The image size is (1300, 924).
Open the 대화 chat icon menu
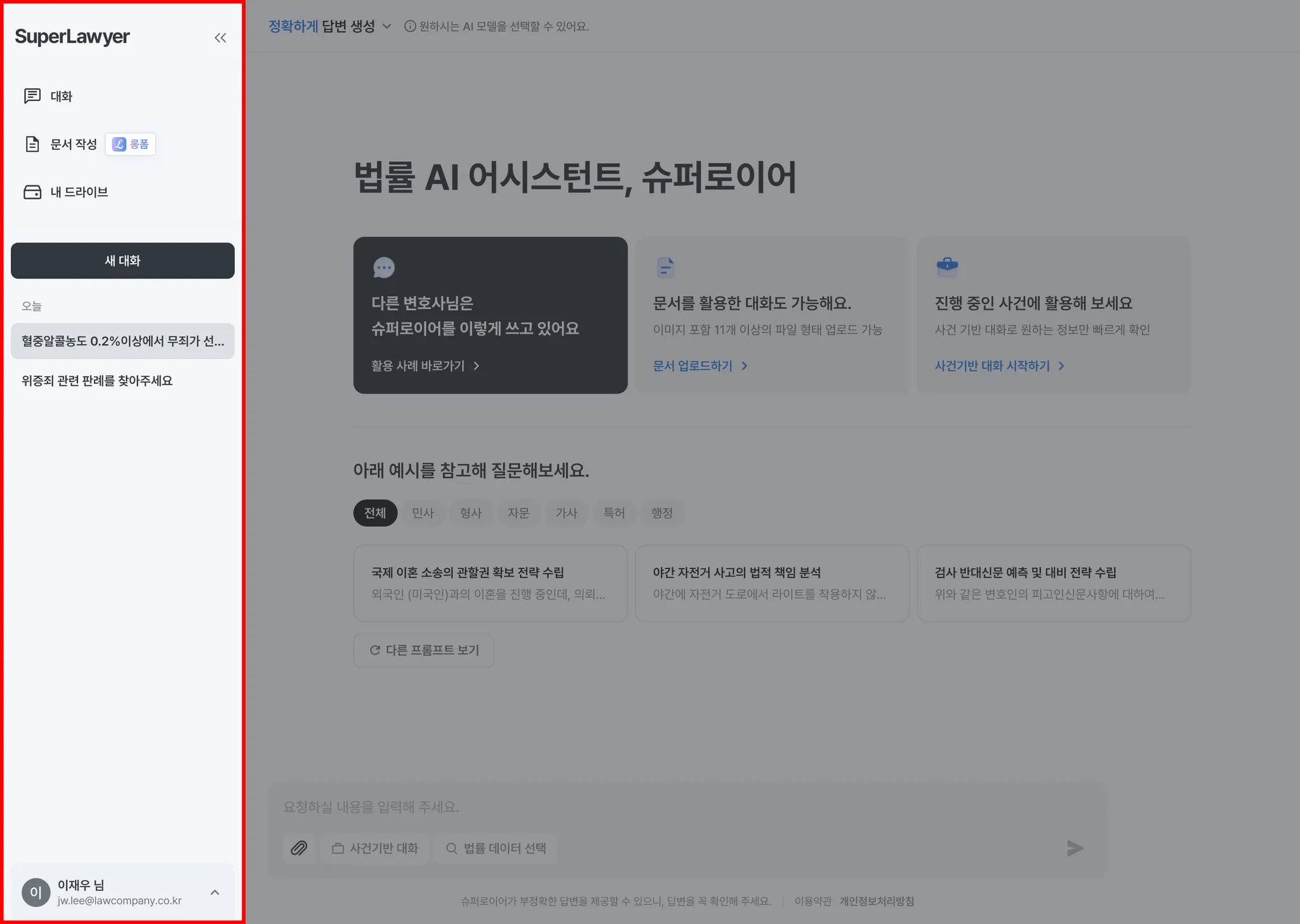(x=32, y=96)
